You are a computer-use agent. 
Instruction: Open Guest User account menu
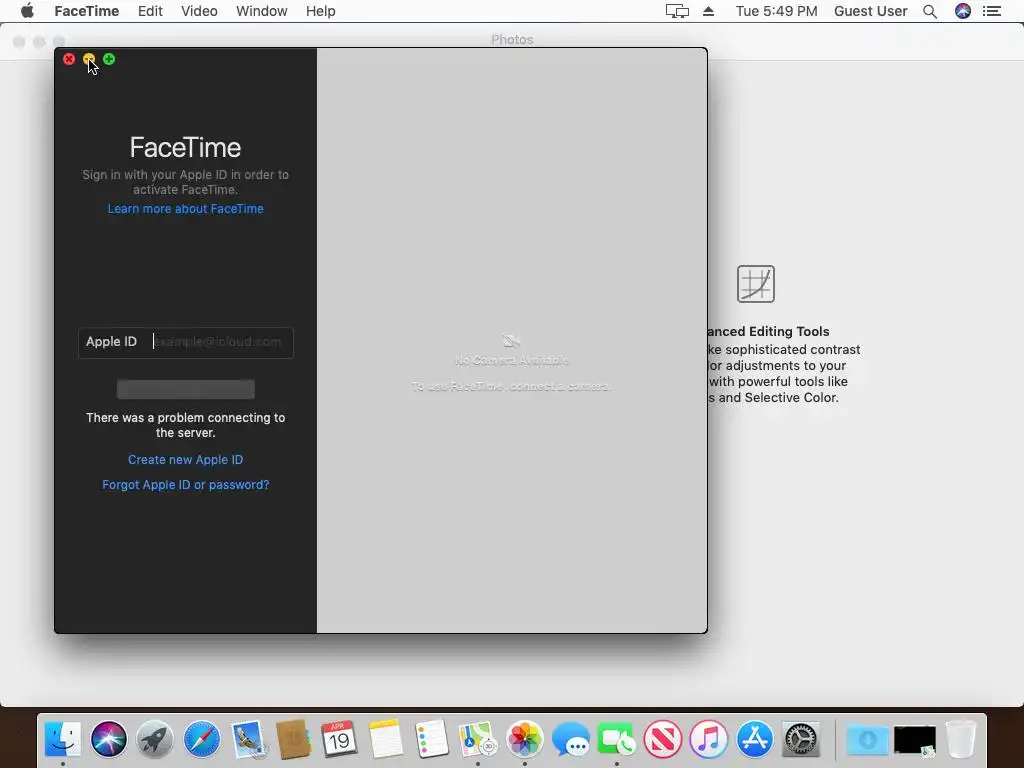(x=871, y=11)
